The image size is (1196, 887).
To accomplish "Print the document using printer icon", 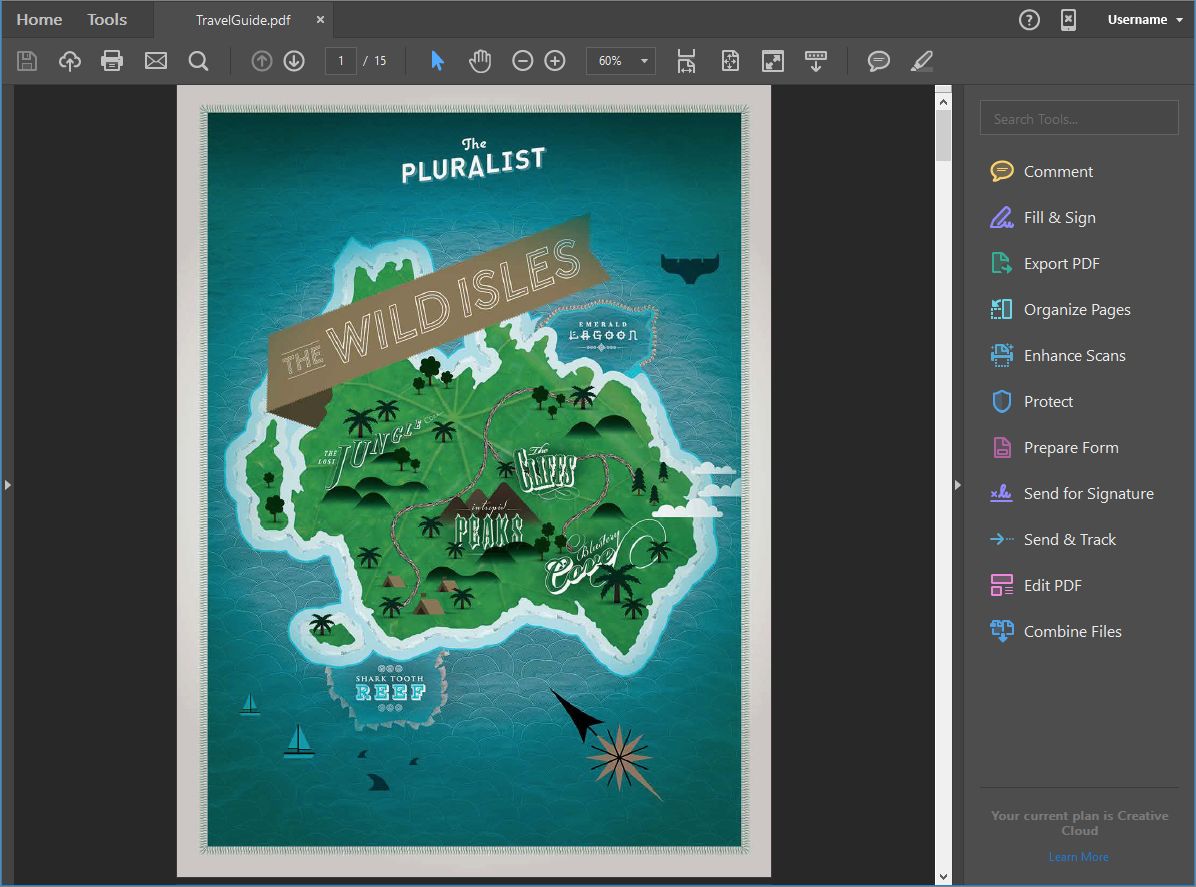I will pyautogui.click(x=112, y=61).
